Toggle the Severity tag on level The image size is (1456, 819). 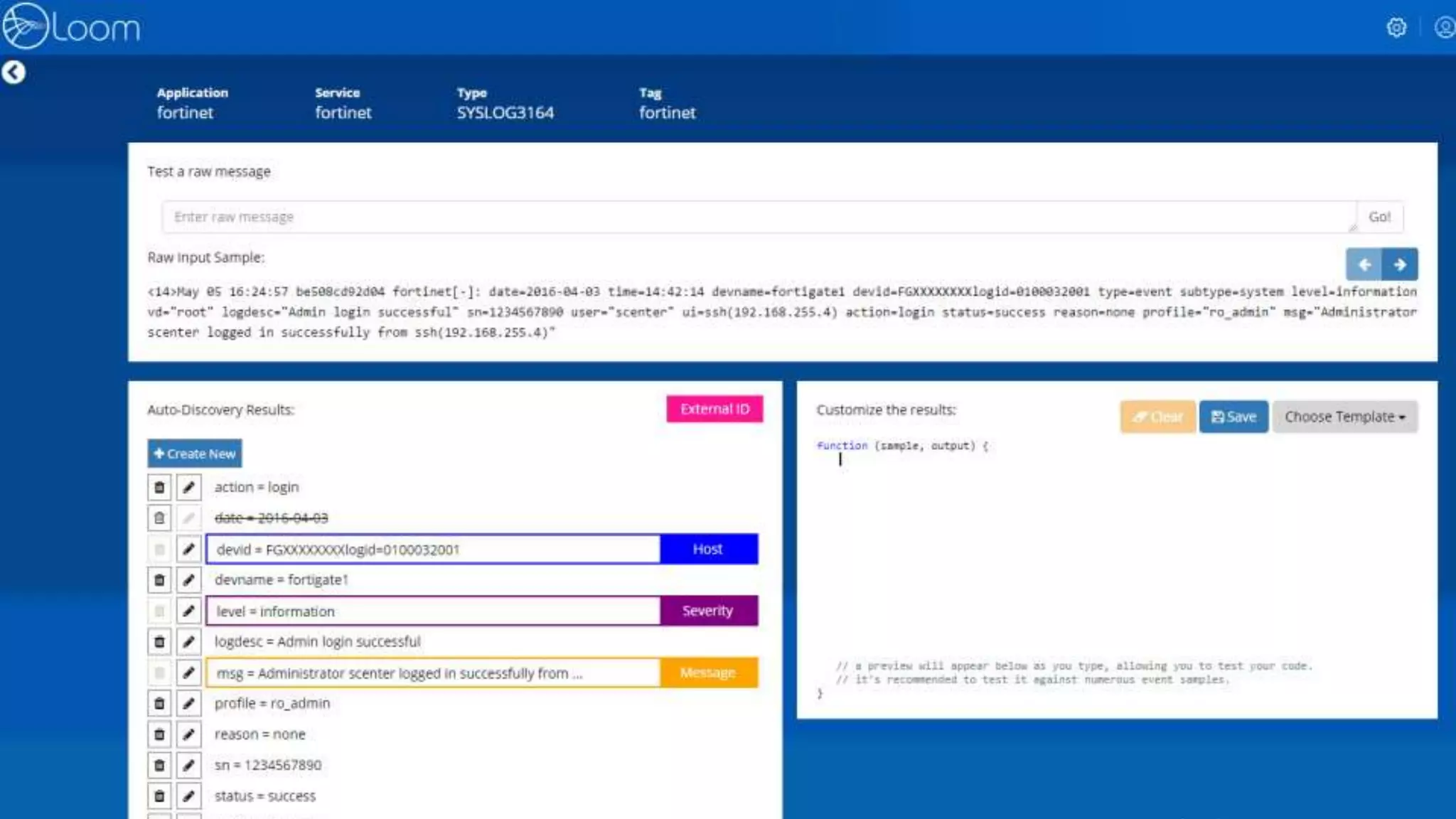(708, 611)
